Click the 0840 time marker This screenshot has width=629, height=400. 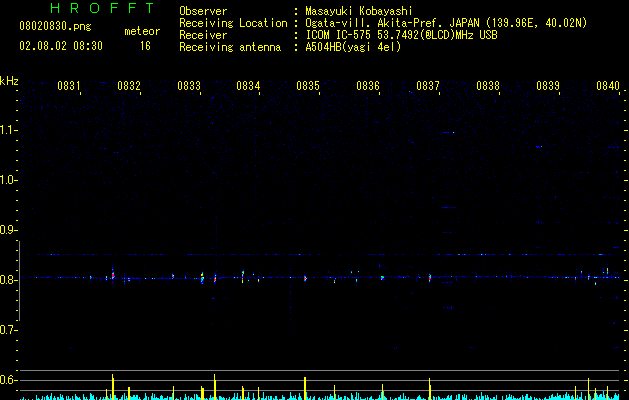pyautogui.click(x=608, y=86)
